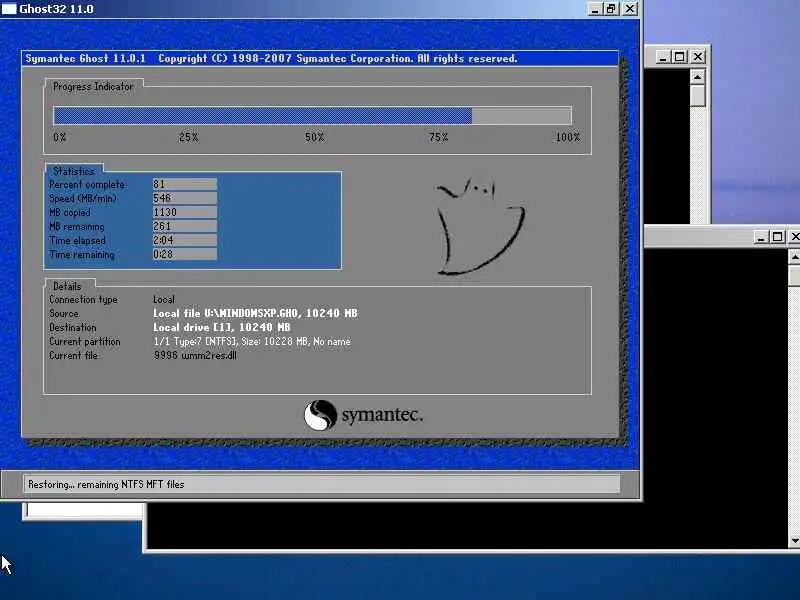Viewport: 800px width, 600px height.
Task: Click the white input field behind Ghost window
Action: pyautogui.click(x=84, y=510)
